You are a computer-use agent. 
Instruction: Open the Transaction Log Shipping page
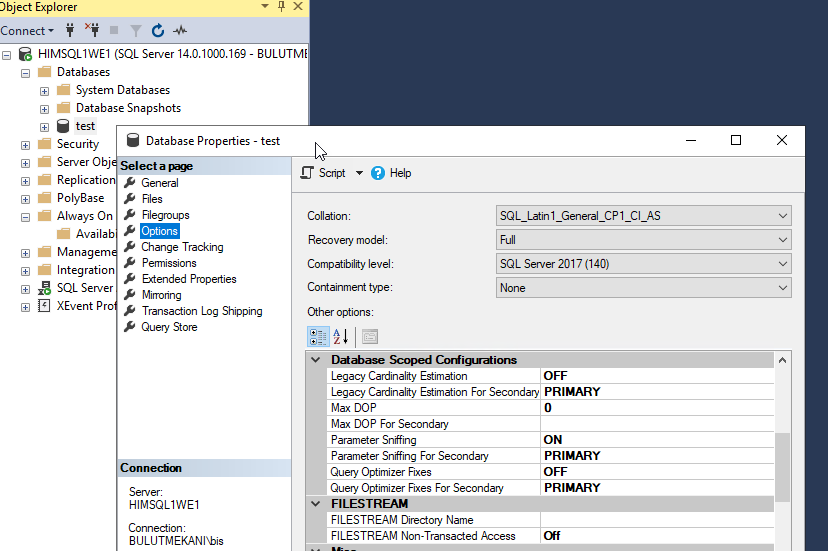[202, 311]
